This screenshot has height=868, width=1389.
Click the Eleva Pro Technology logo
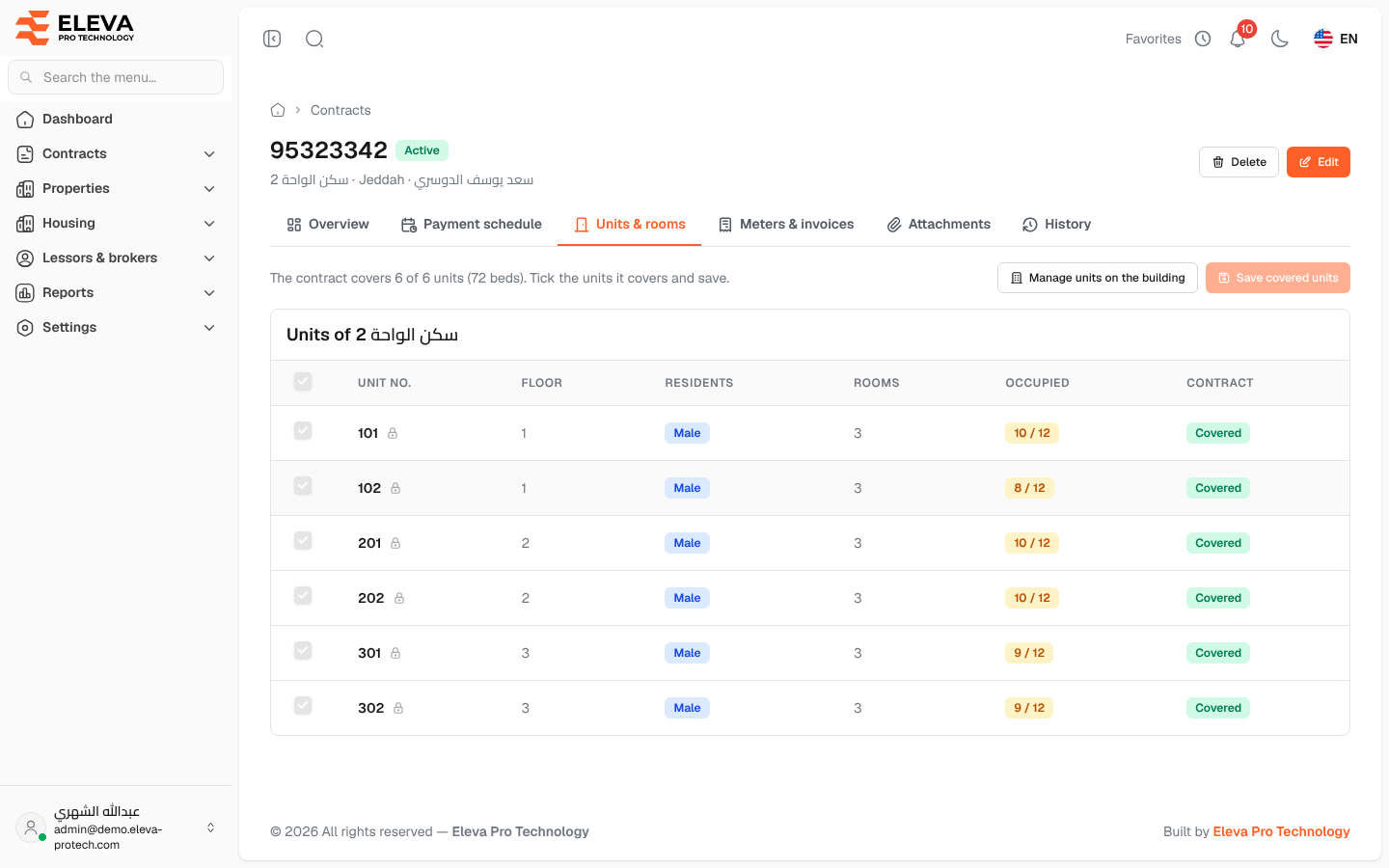pos(75,28)
